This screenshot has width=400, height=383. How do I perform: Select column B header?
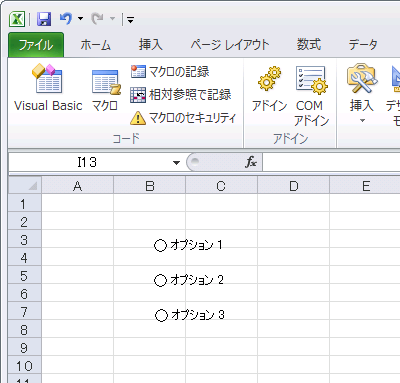click(150, 186)
